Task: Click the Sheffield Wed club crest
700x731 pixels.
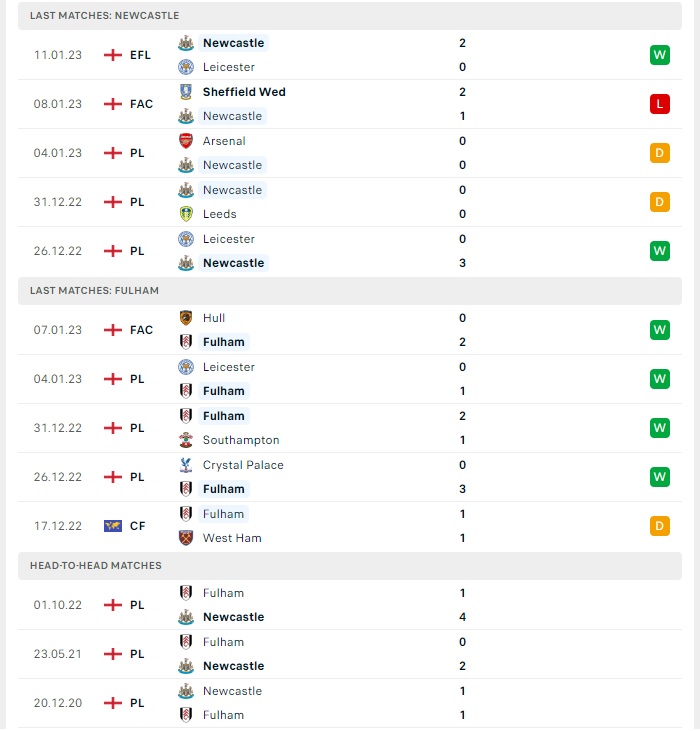Action: tap(186, 92)
